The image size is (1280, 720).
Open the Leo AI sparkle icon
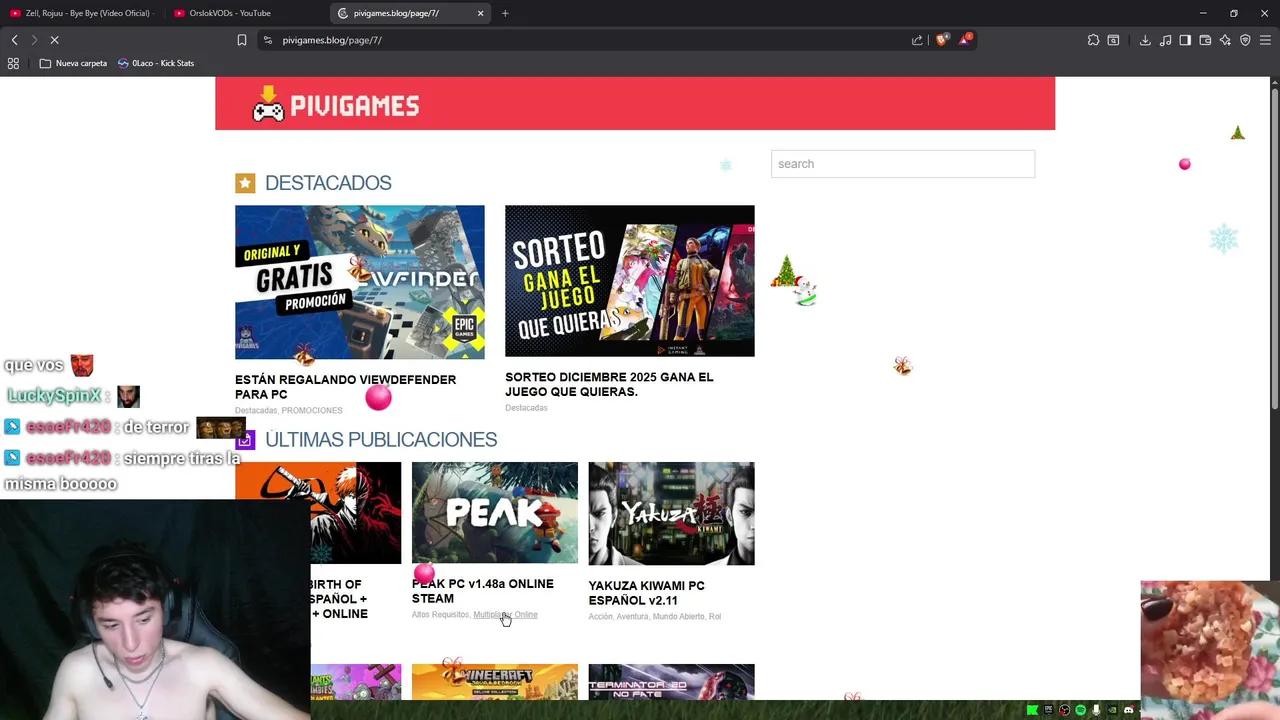1225,40
